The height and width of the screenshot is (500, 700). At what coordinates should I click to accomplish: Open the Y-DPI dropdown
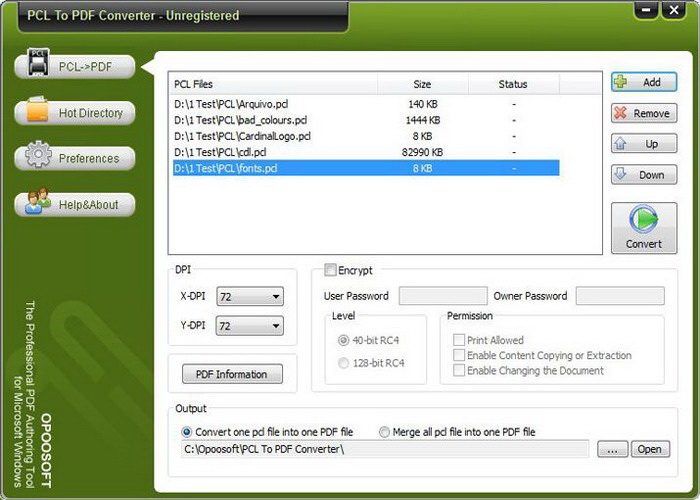[x=250, y=326]
